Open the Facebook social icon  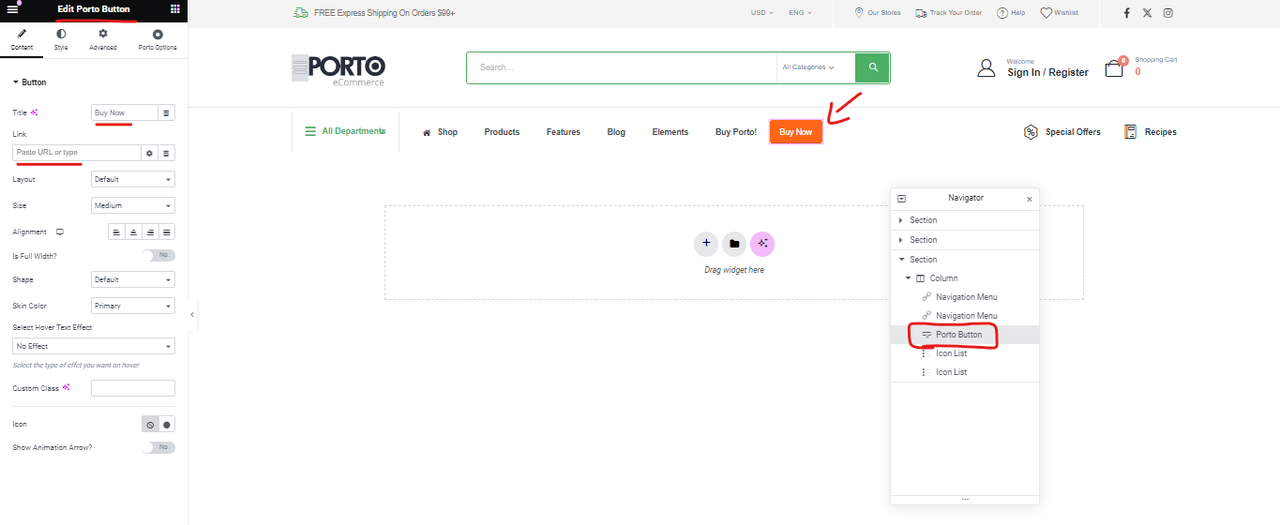1127,13
